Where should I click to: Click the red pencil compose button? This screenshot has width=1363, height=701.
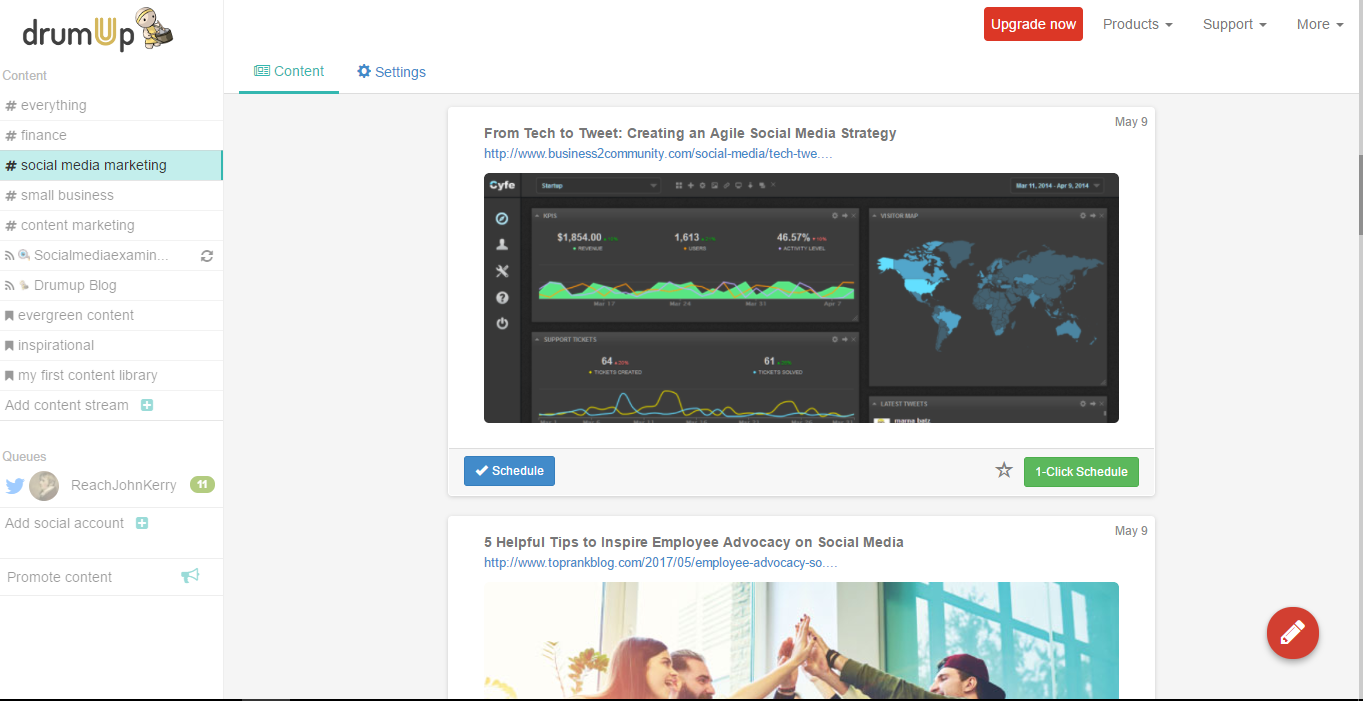pos(1292,633)
